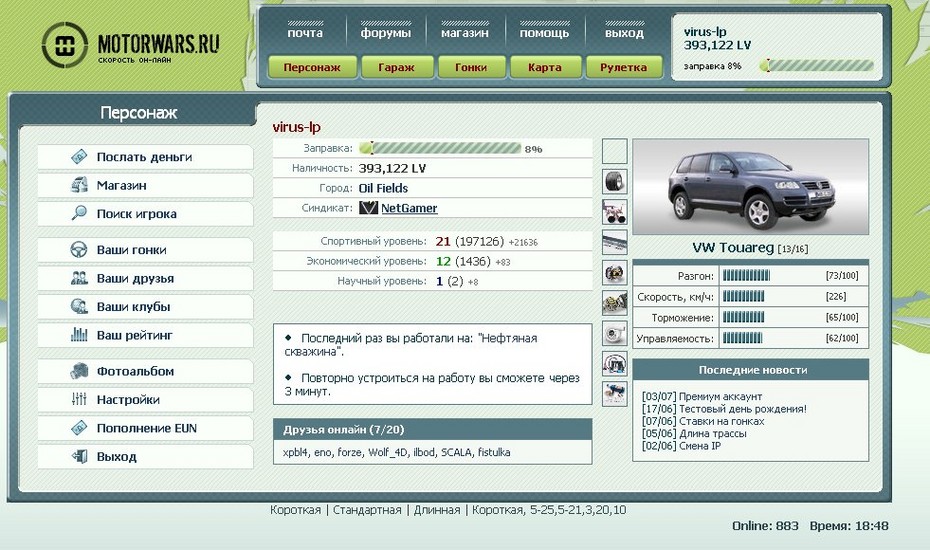This screenshot has height=550, width=930.
Task: Select the last part icon below nitrous
Action: 614,394
